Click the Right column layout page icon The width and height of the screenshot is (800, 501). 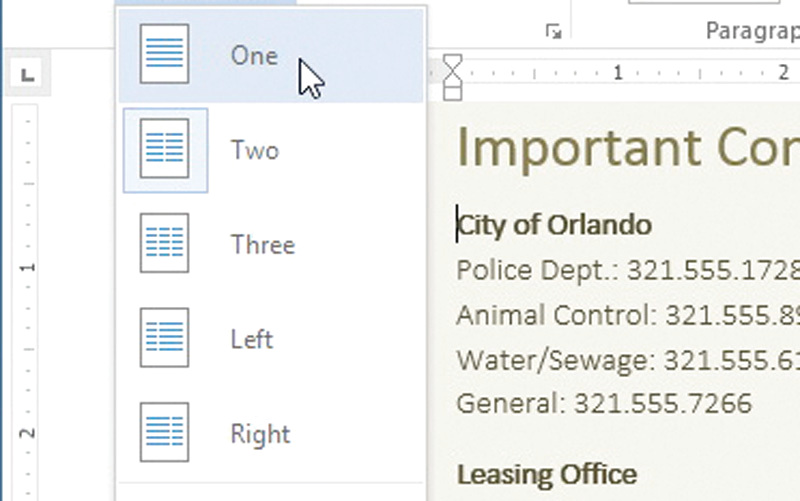pyautogui.click(x=165, y=432)
